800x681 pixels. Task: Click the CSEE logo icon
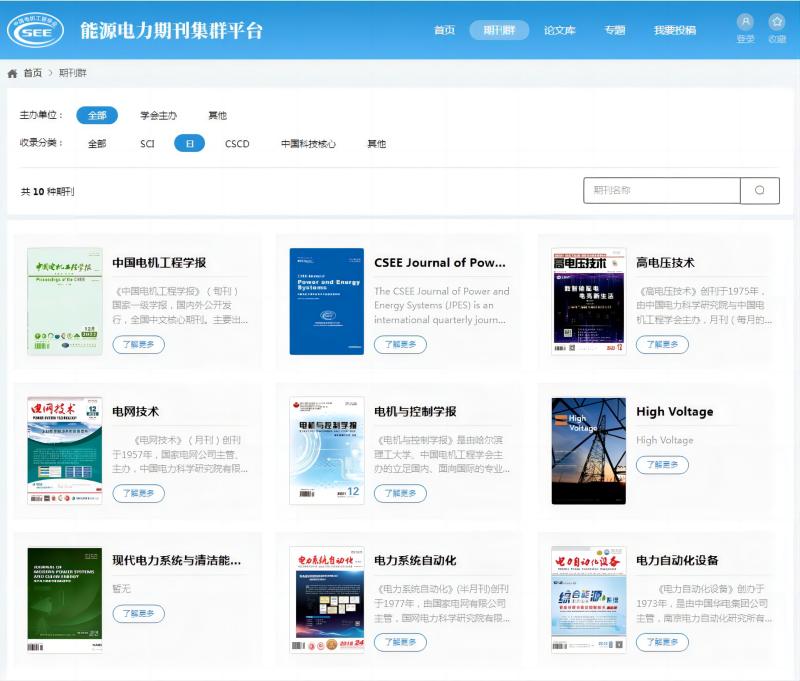(36, 30)
